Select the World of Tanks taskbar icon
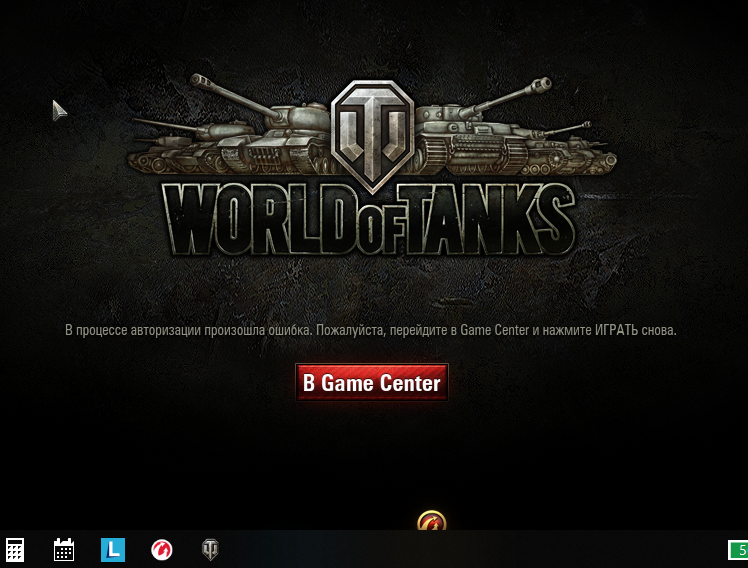The image size is (748, 568). coord(210,550)
